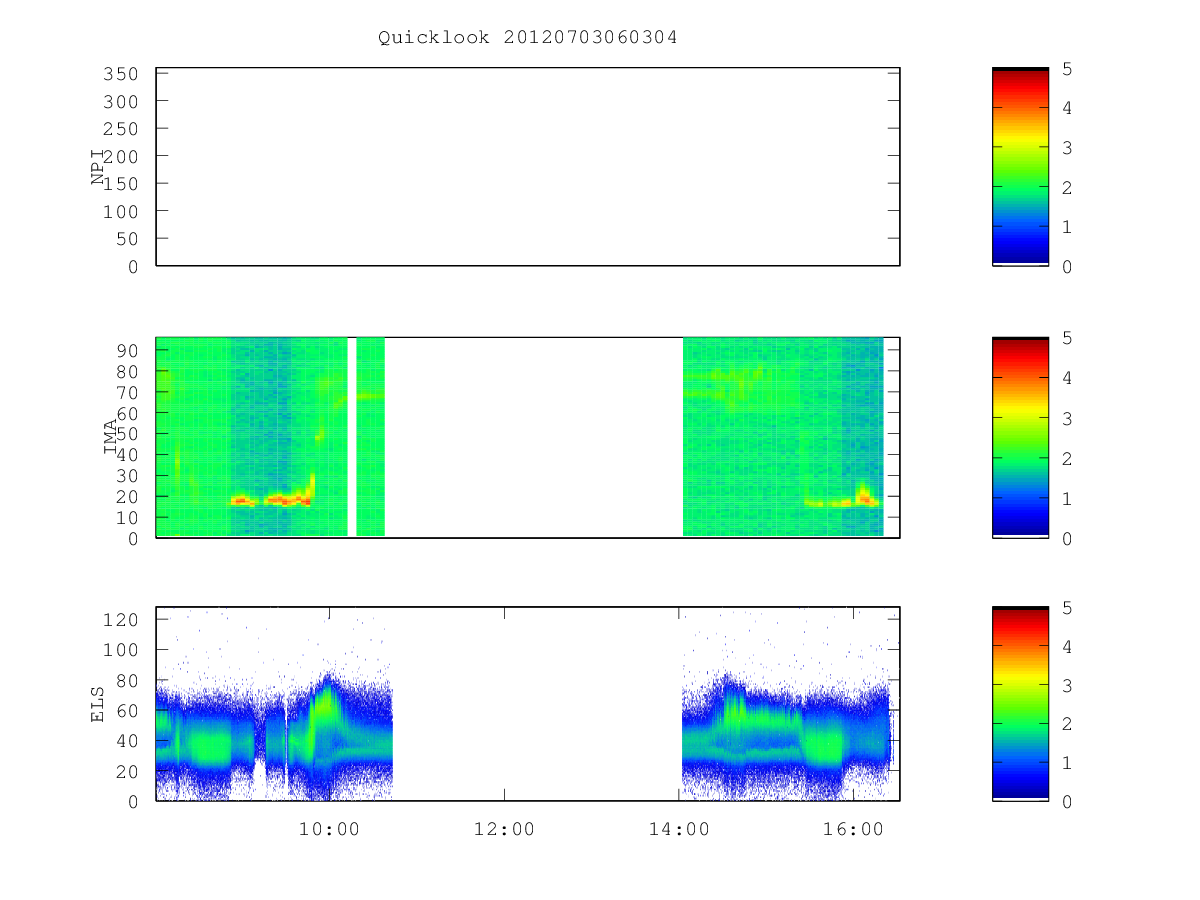Click the 0 label on ELS color bar
This screenshot has height=900, width=1200.
point(1066,801)
